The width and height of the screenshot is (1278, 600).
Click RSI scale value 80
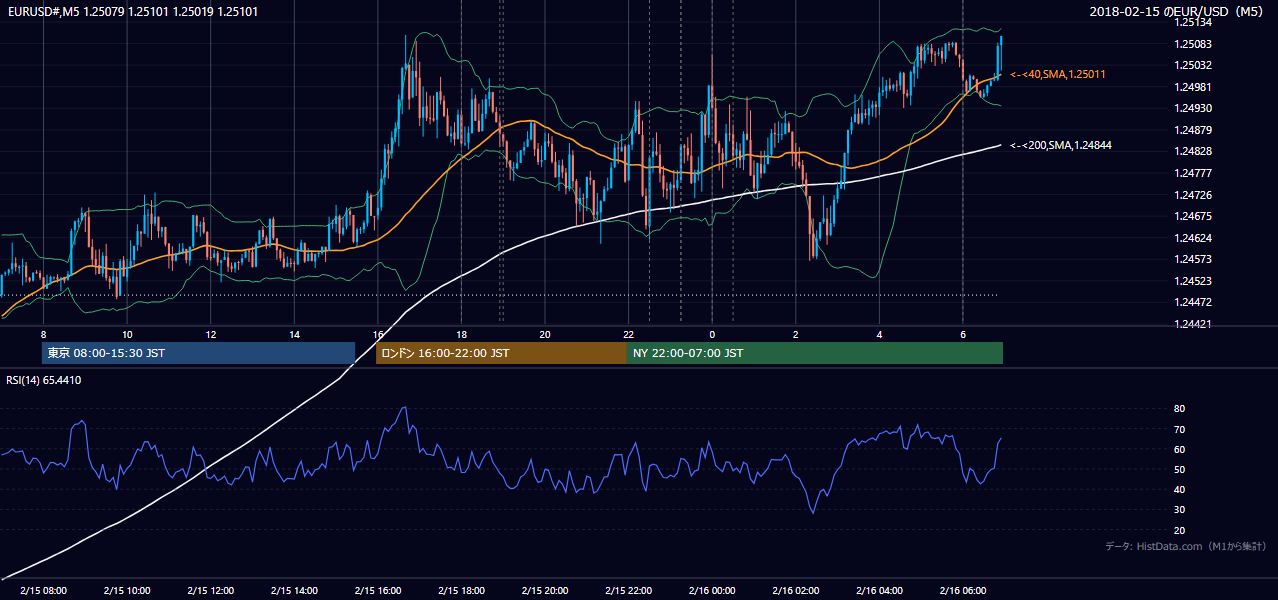coord(1179,409)
